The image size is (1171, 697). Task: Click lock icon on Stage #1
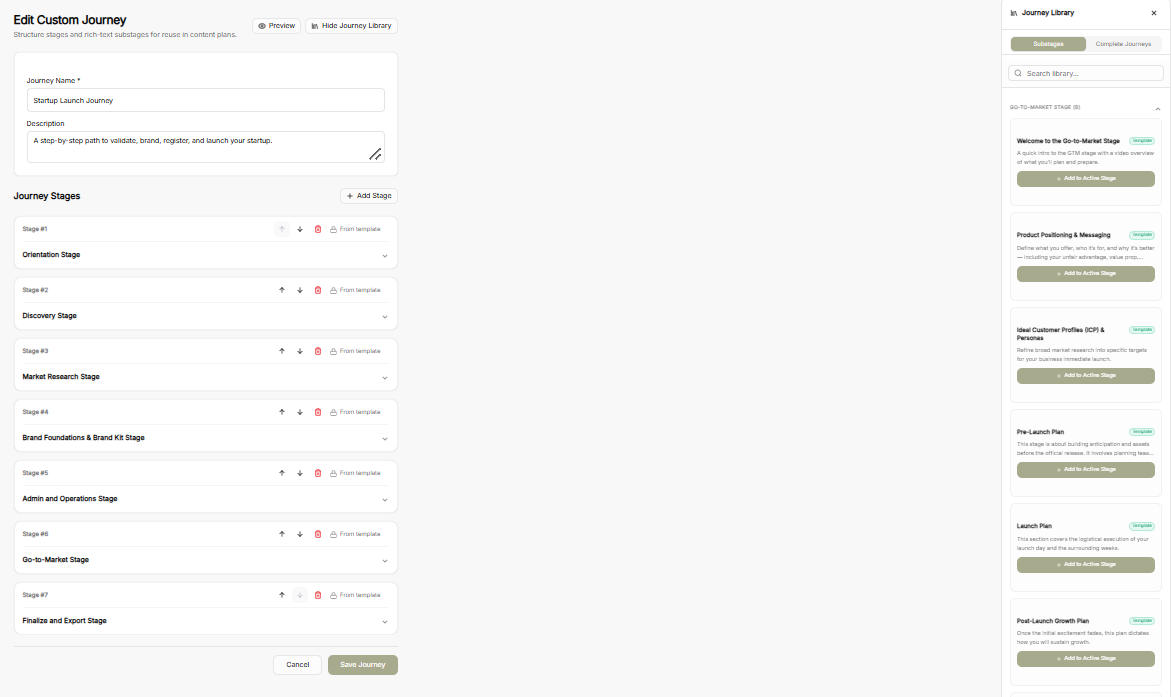click(333, 229)
